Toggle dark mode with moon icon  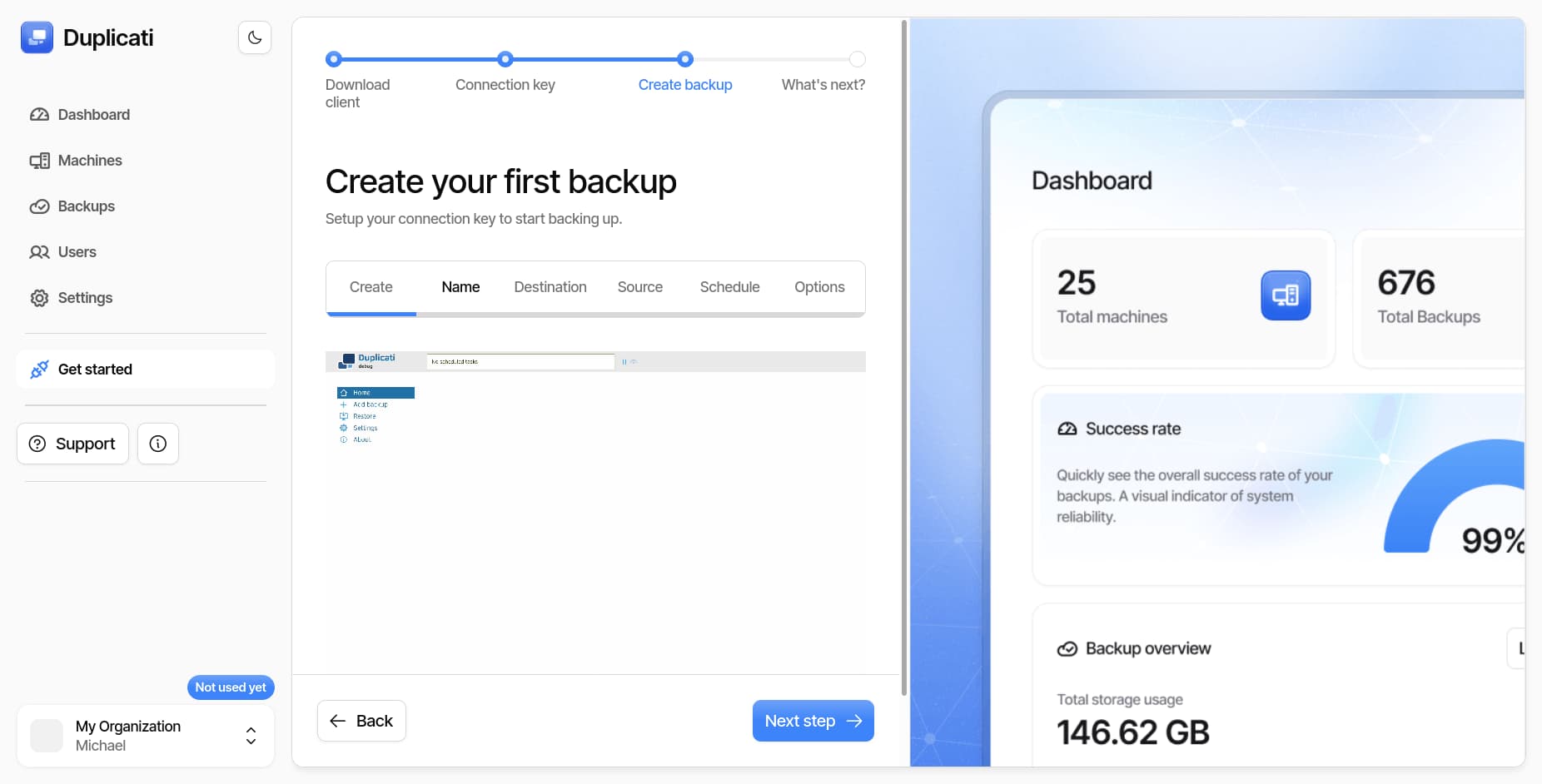coord(255,37)
